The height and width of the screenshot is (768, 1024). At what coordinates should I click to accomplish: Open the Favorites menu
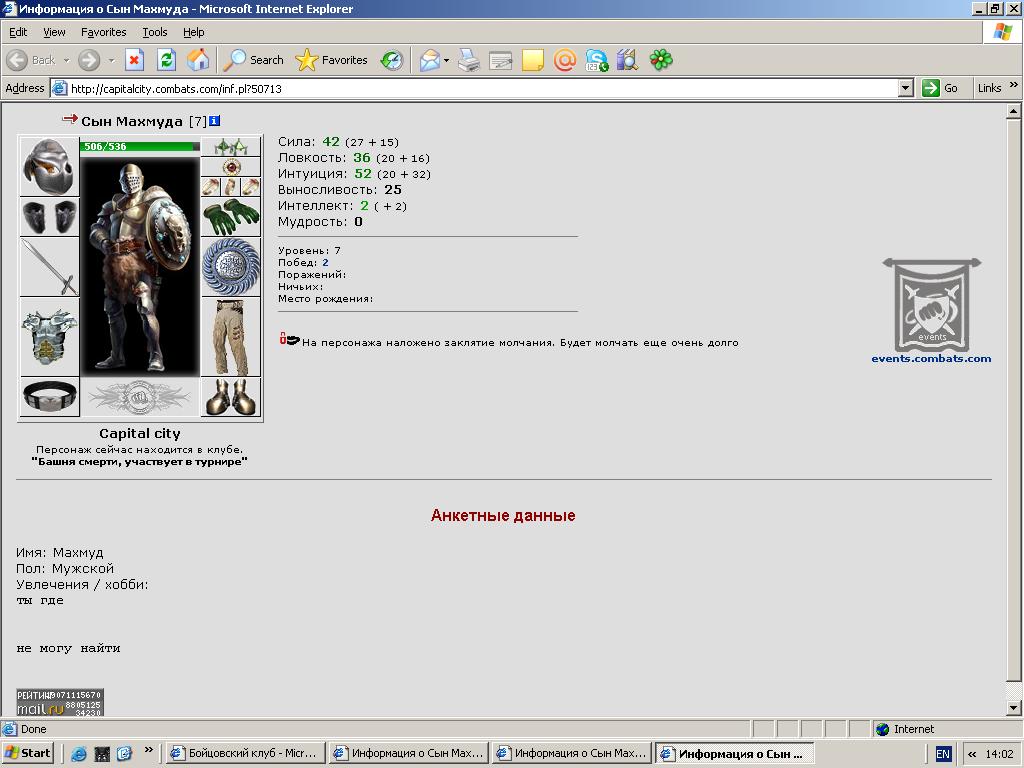coord(103,32)
